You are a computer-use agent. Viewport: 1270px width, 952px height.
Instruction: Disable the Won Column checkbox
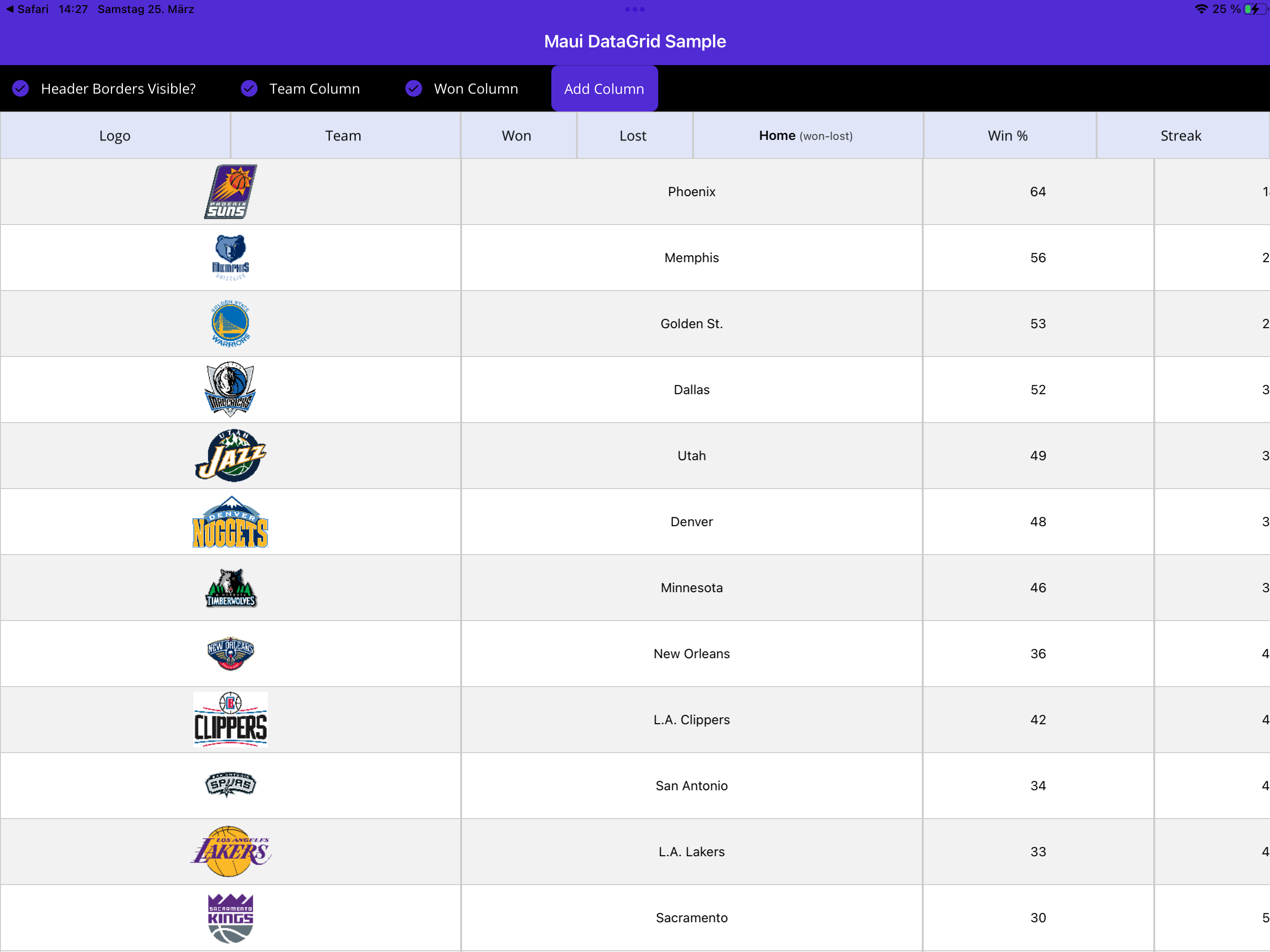click(413, 88)
